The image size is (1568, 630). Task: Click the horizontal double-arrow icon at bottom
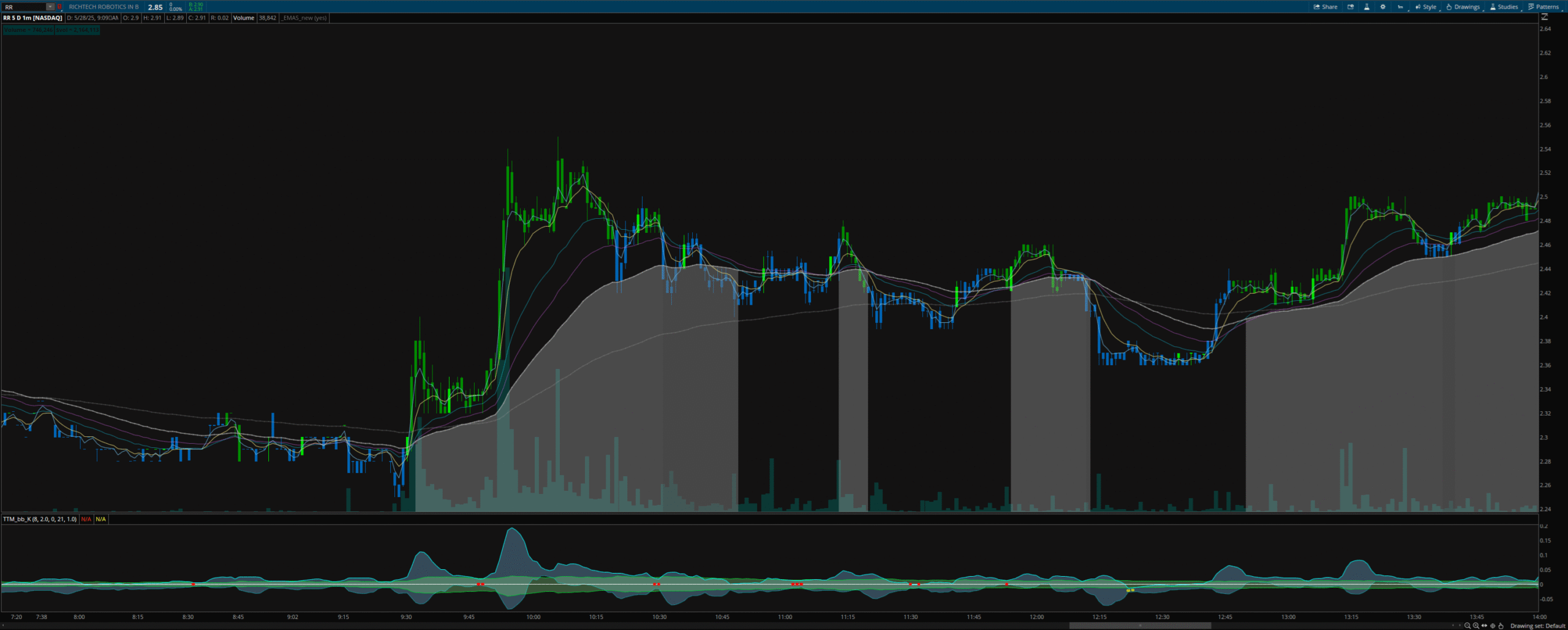(x=1484, y=626)
